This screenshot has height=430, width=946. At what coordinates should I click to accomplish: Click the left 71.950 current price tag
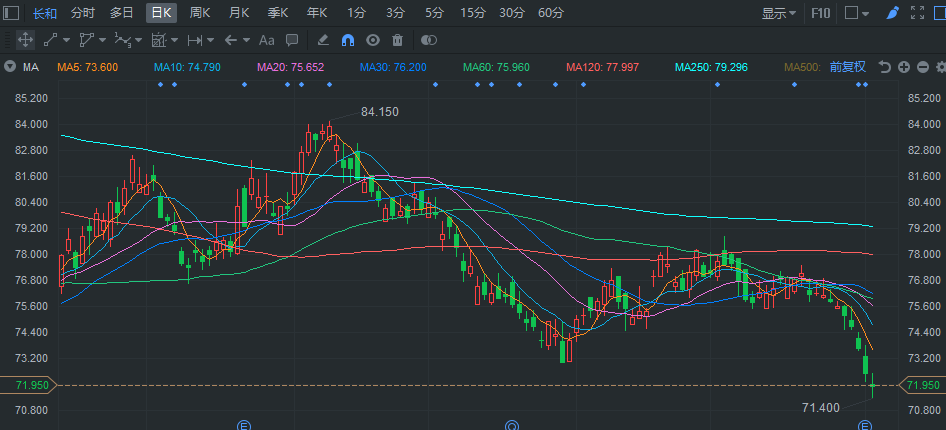pos(28,385)
